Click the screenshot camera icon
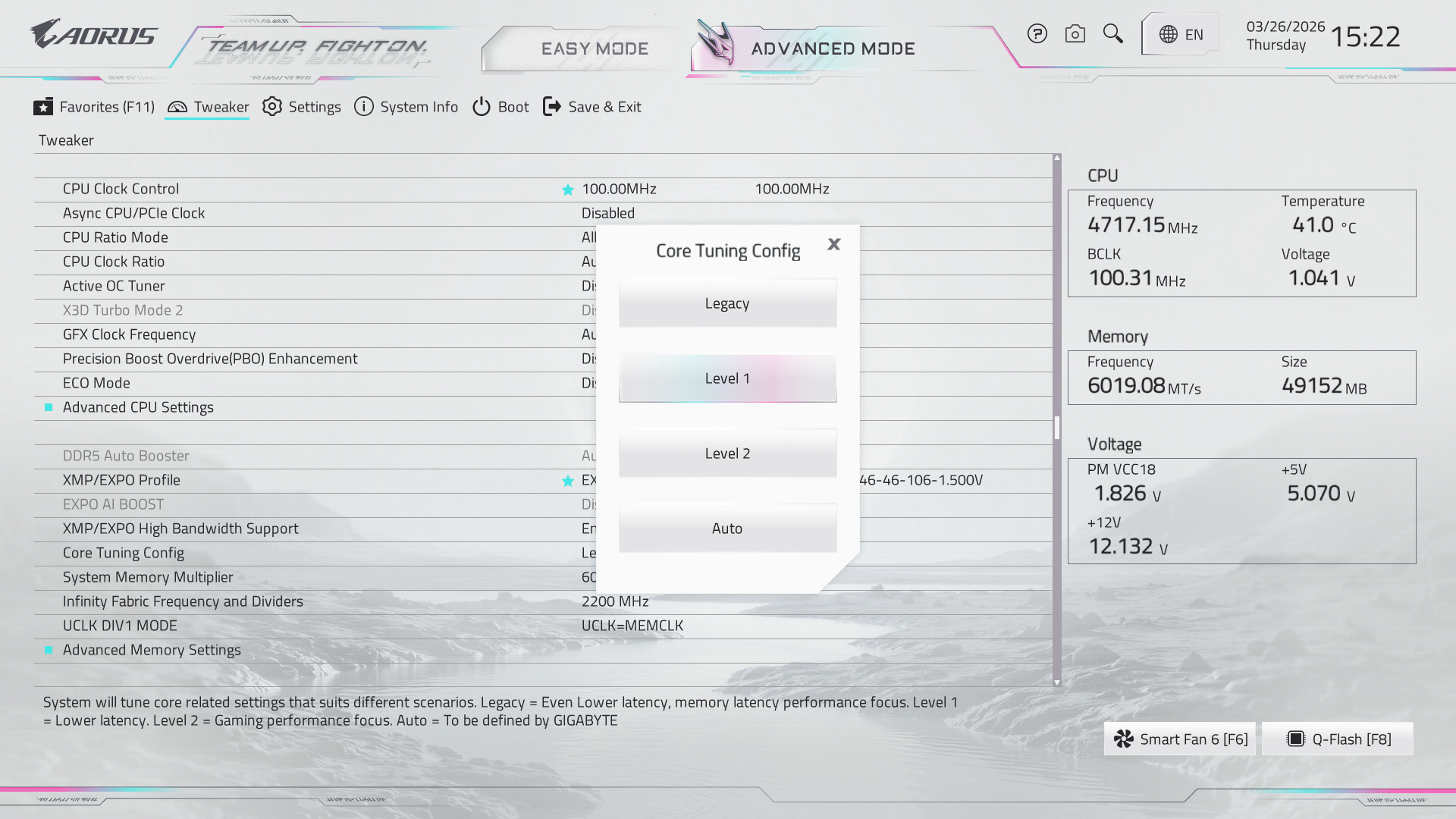 point(1075,34)
